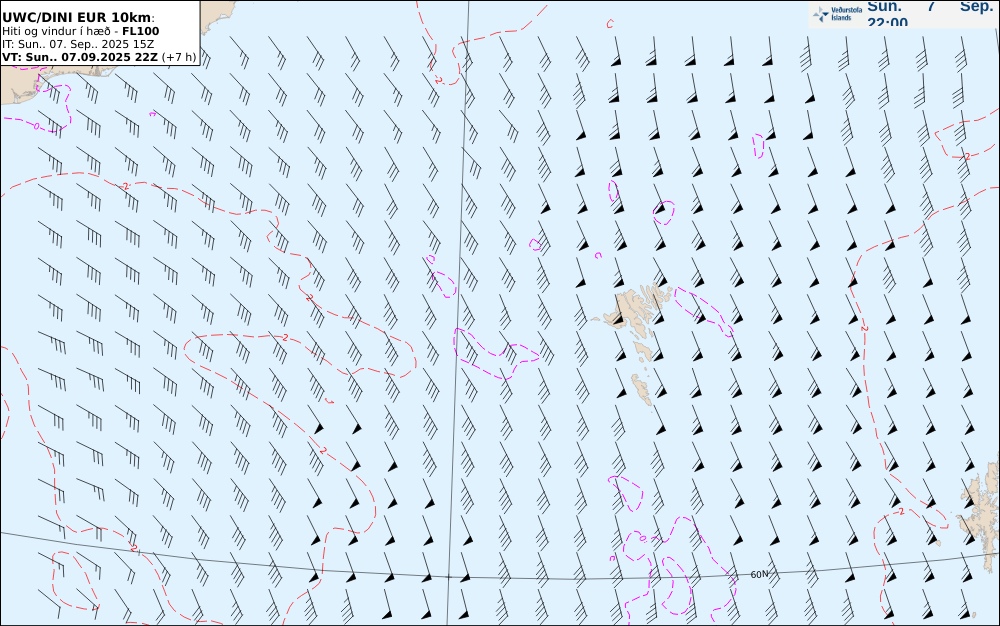Viewport: 1000px width, 626px height.
Task: Click the '(+7 h)' forecast offset text
Action: tap(179, 57)
